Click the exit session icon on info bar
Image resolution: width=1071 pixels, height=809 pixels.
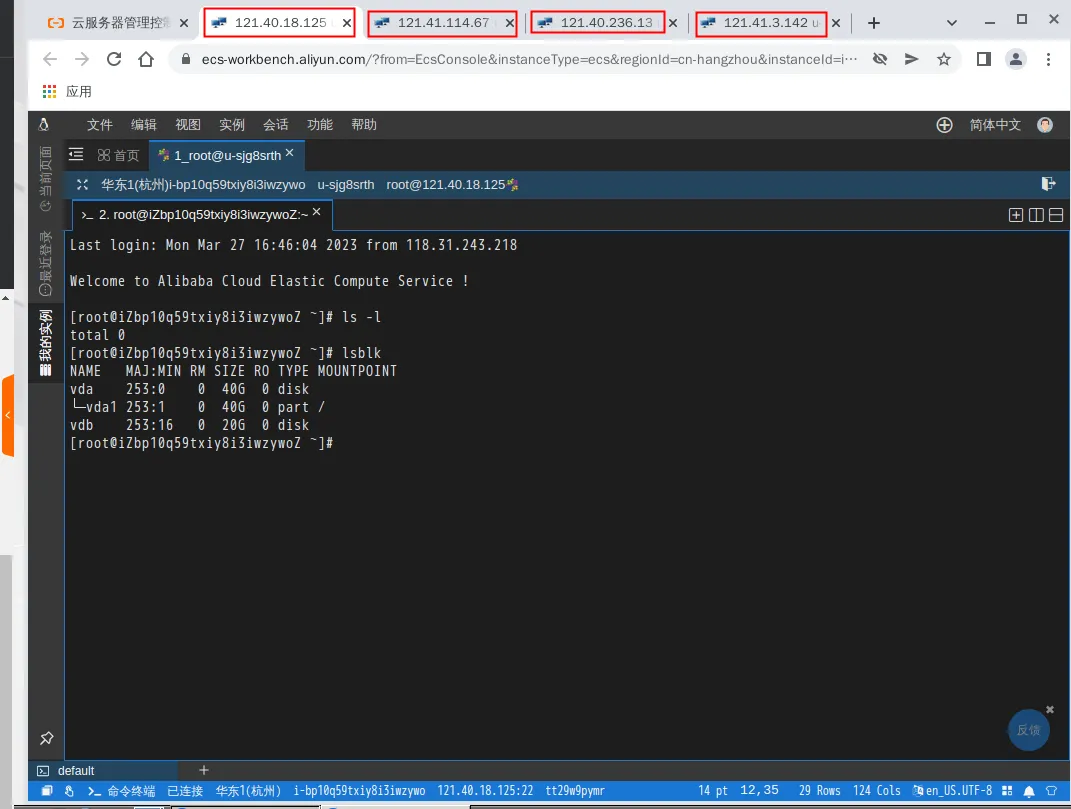pos(1048,184)
